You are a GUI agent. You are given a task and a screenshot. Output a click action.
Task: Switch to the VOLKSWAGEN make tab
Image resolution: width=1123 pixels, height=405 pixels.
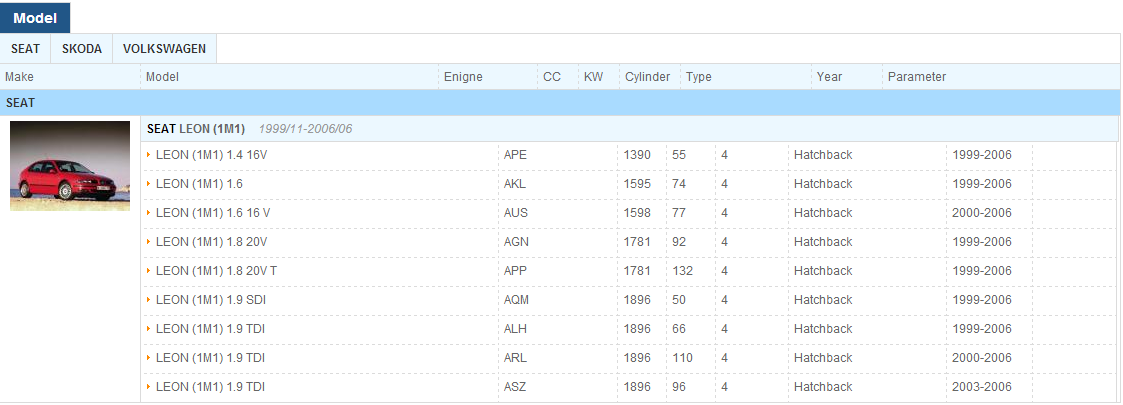[164, 49]
